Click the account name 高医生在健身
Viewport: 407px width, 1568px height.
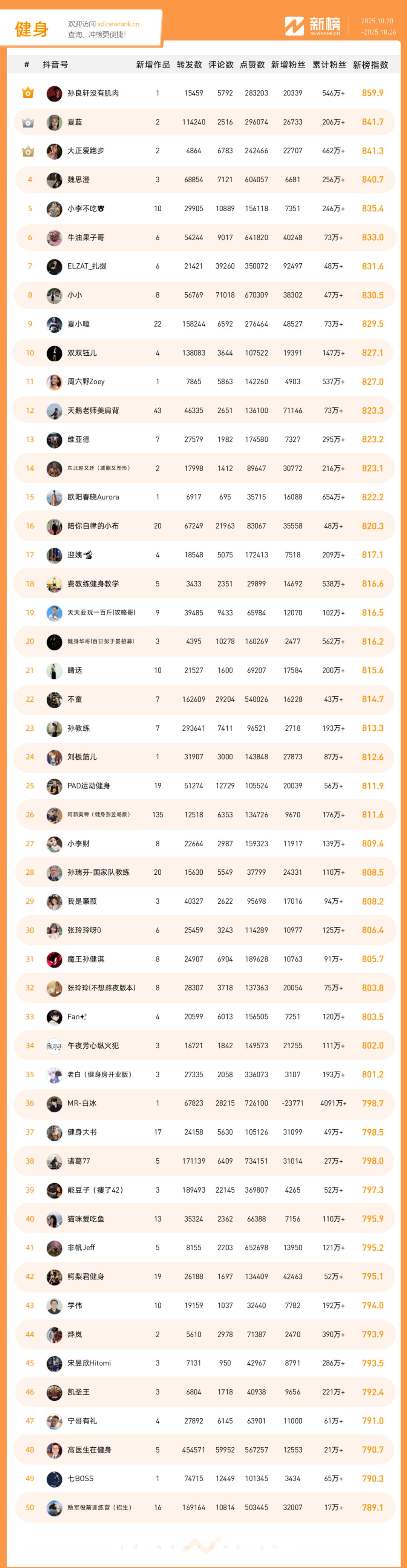(x=89, y=1450)
